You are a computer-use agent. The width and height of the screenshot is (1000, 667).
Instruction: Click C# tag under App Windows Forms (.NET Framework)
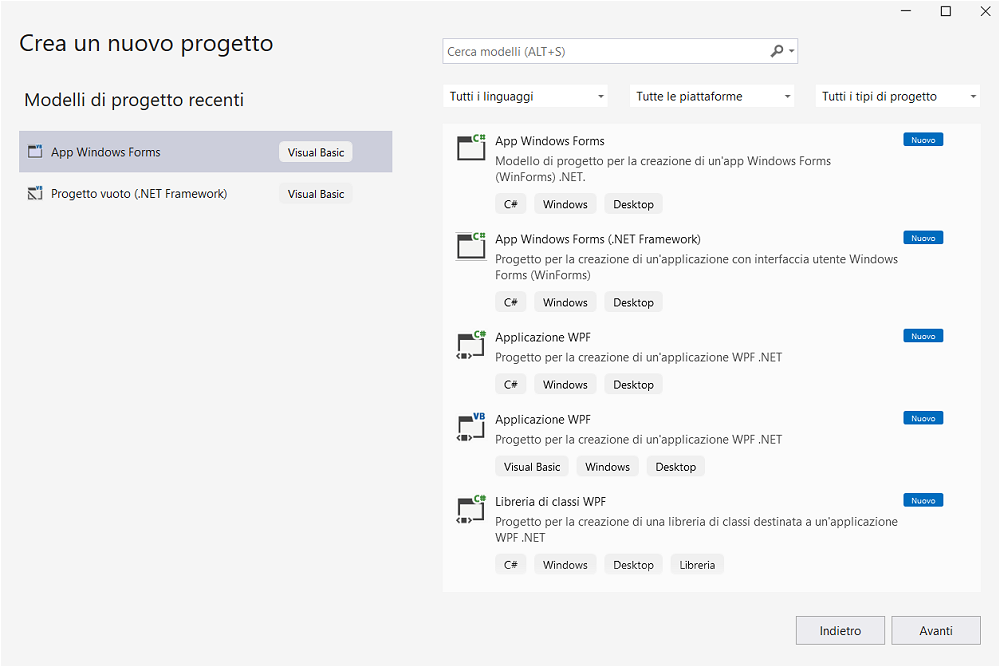tap(510, 302)
